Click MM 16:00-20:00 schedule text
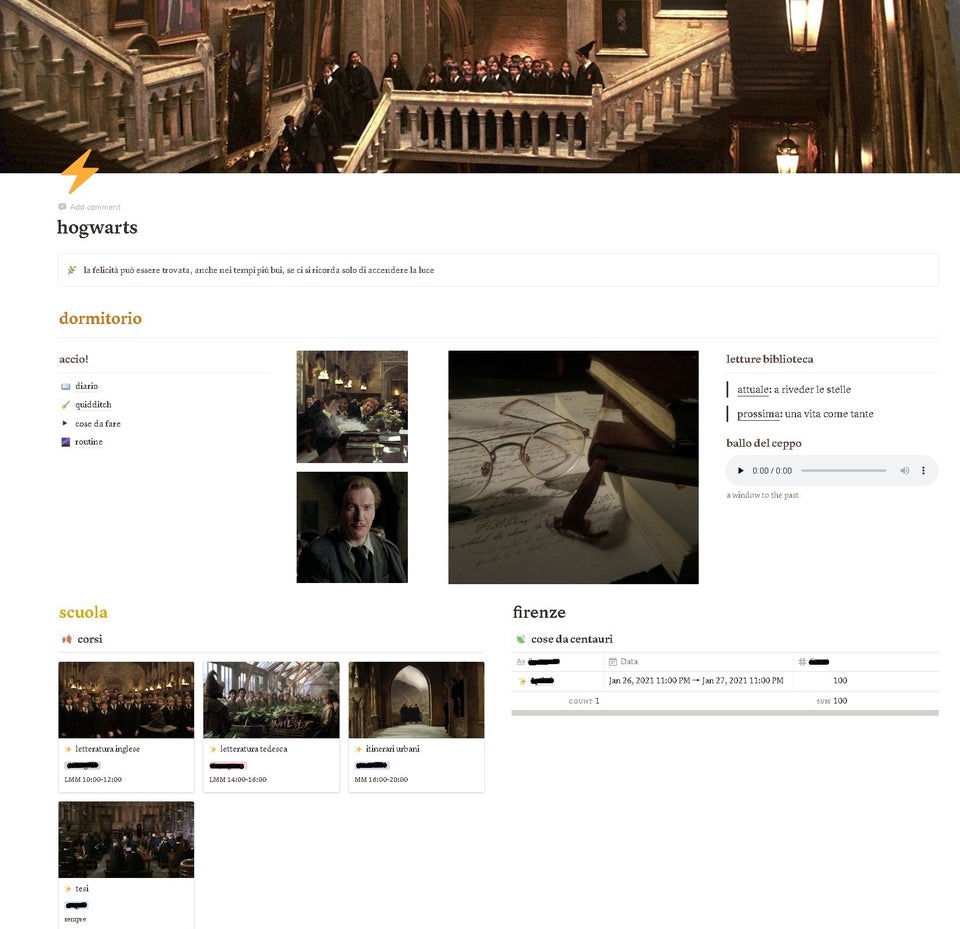 (381, 780)
